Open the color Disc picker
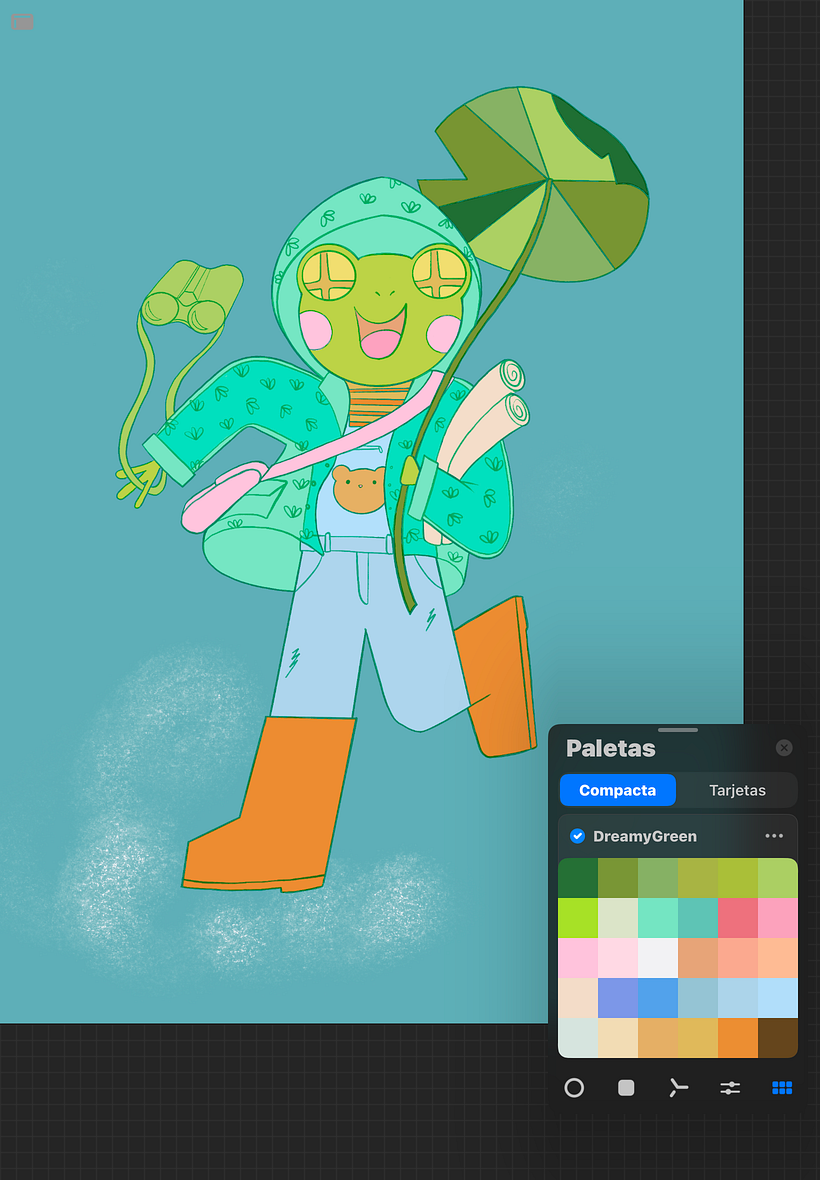Screen dimensions: 820x1180 (x=574, y=1088)
